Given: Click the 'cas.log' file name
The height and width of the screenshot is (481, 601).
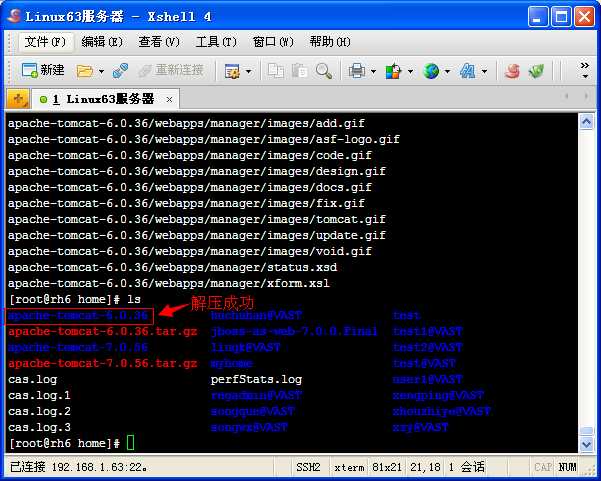Looking at the screenshot, I should 33,379.
